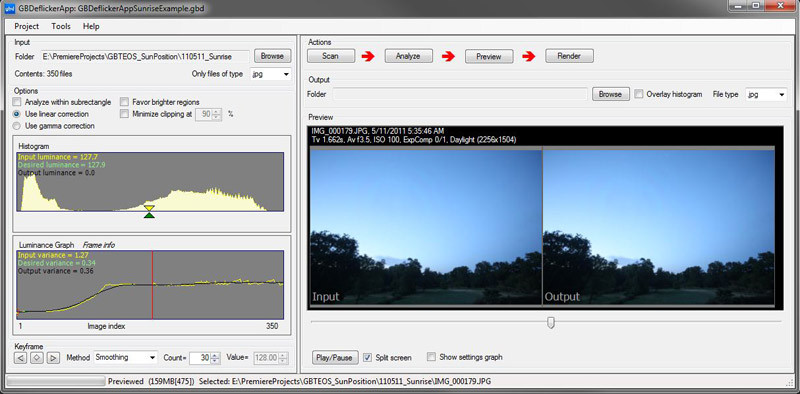Click the red line in luminance graph
Image resolution: width=800 pixels, height=394 pixels.
pyautogui.click(x=153, y=285)
